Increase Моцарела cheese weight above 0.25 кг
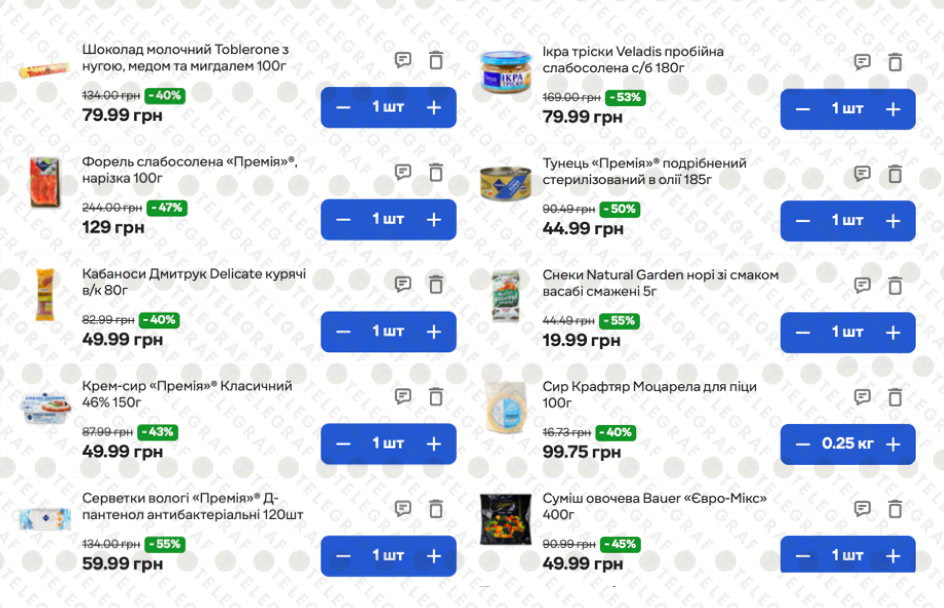 click(x=893, y=444)
